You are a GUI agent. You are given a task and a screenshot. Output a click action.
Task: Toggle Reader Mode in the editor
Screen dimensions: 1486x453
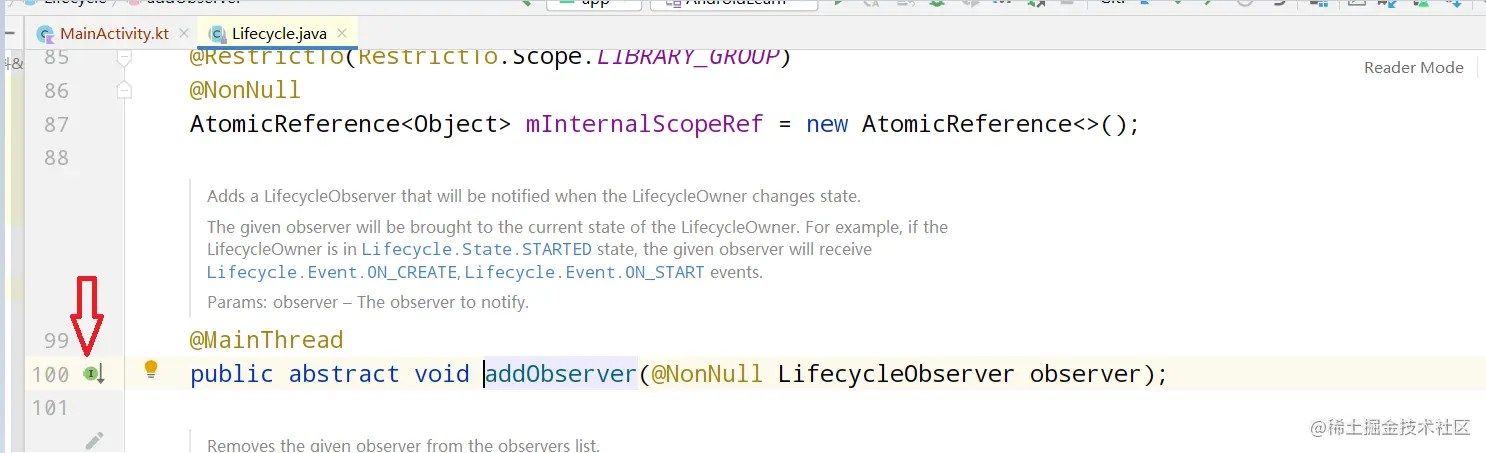(1413, 68)
